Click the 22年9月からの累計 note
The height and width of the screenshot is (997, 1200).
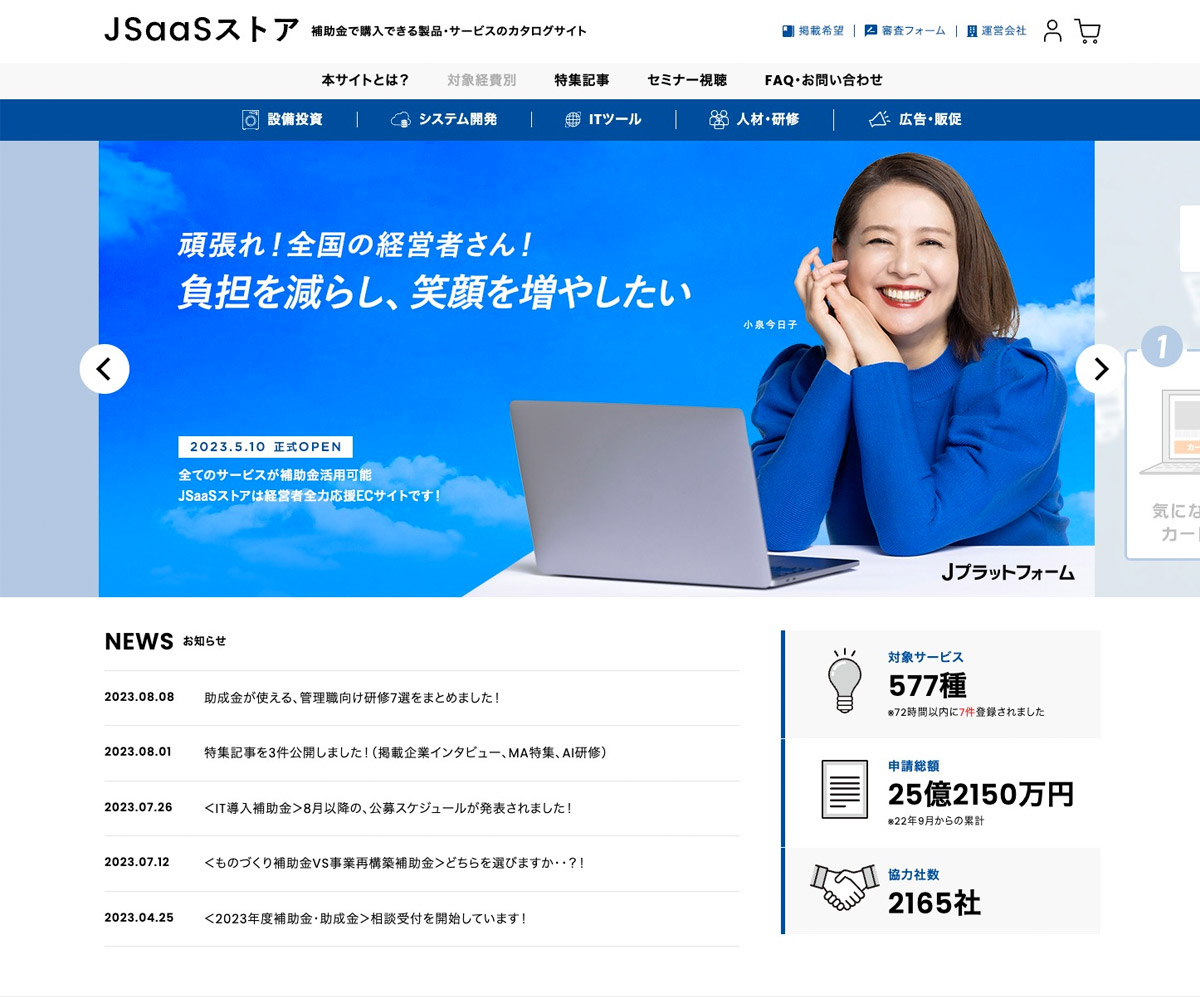click(x=936, y=821)
